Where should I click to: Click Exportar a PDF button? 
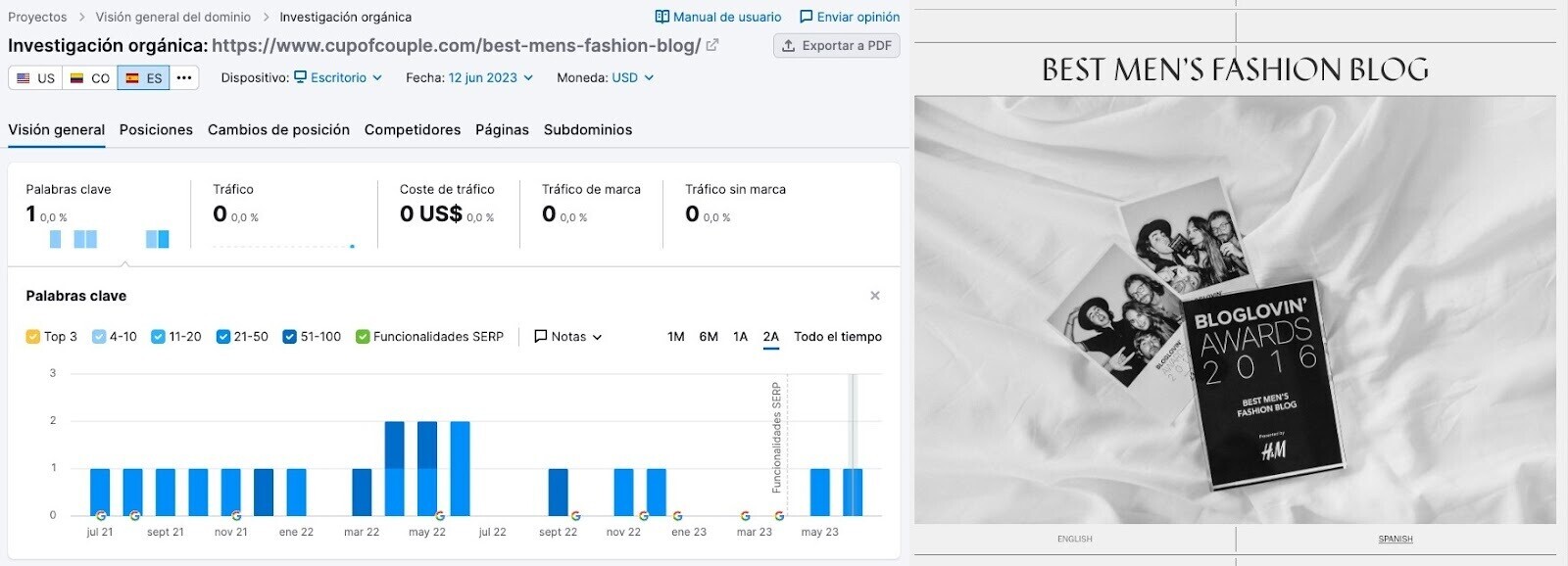[x=837, y=45]
